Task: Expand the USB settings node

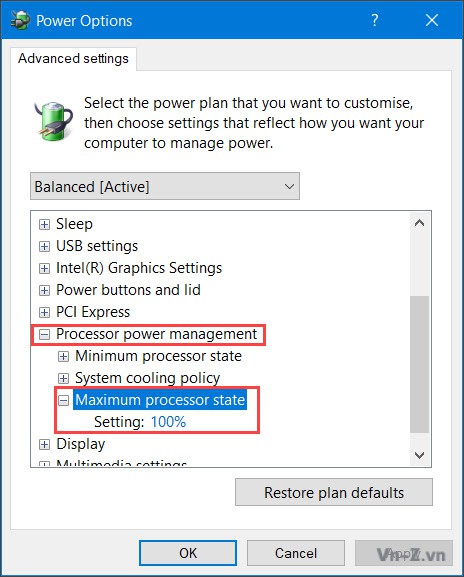Action: click(44, 246)
